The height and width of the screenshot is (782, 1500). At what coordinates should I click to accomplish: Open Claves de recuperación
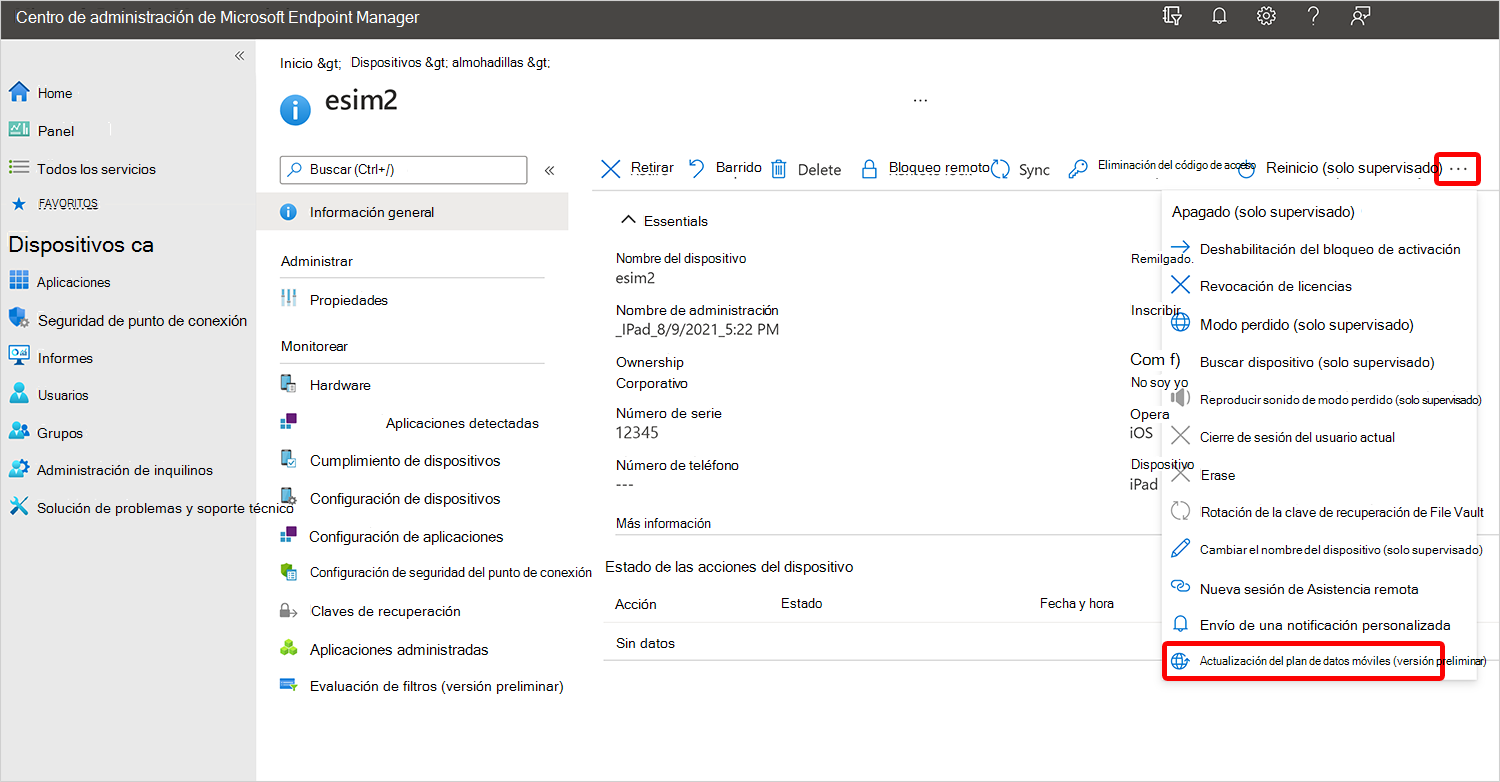[385, 611]
